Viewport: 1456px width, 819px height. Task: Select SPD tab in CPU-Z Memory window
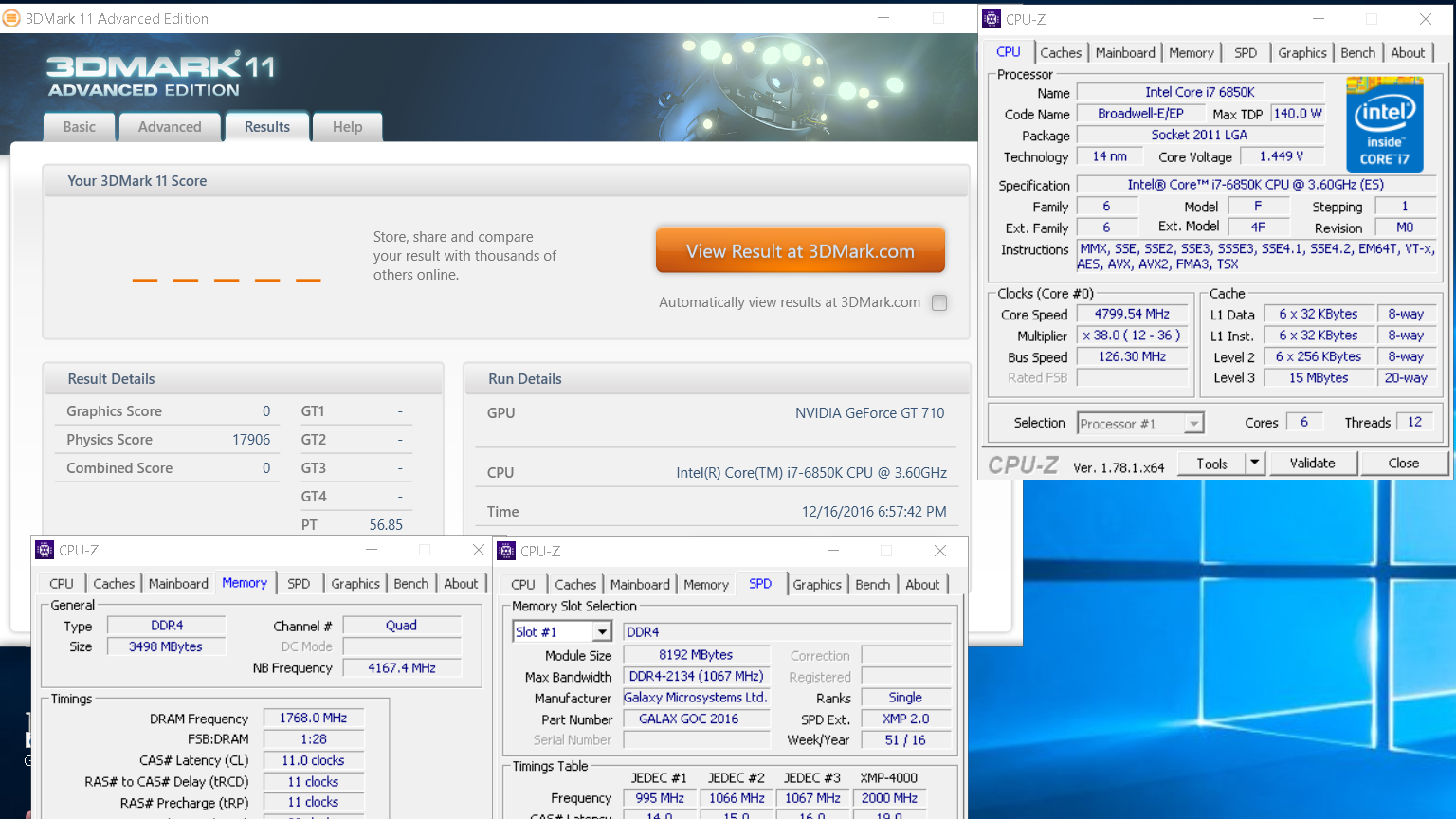(299, 584)
